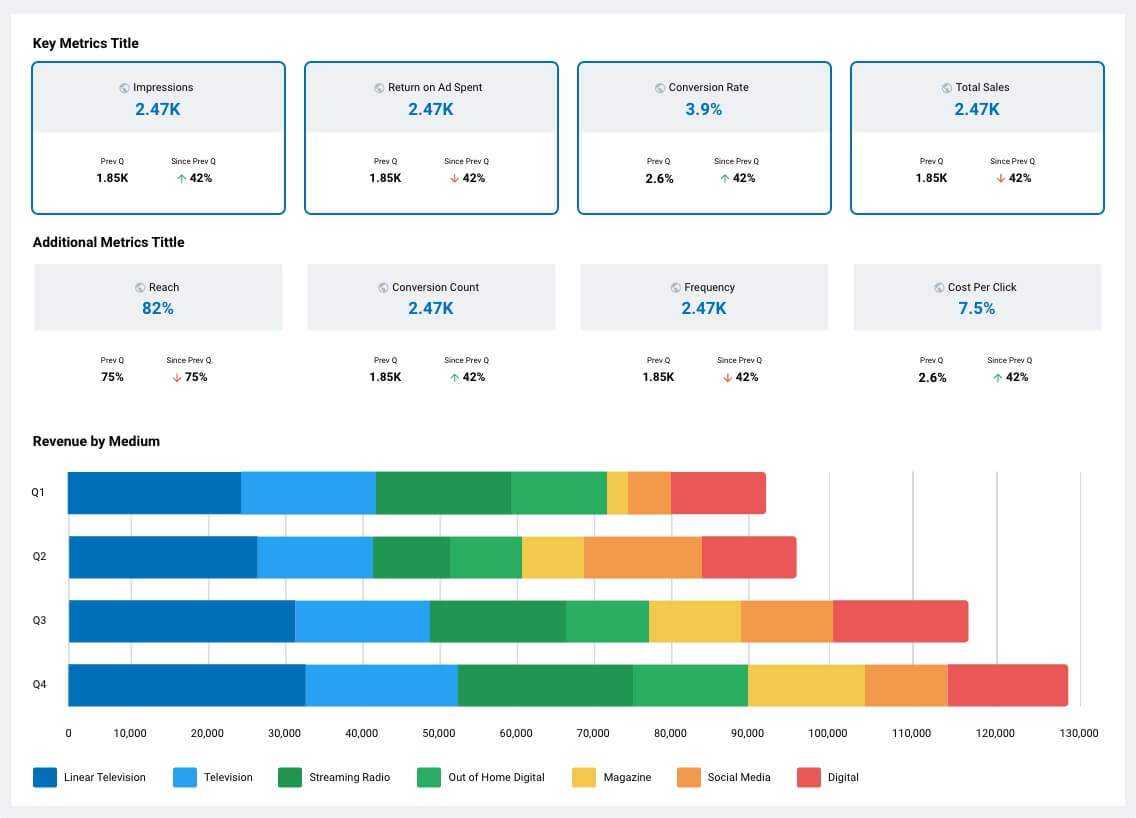The image size is (1136, 818).
Task: Click Prev Q value 1.85K in Impressions card
Action: [112, 178]
